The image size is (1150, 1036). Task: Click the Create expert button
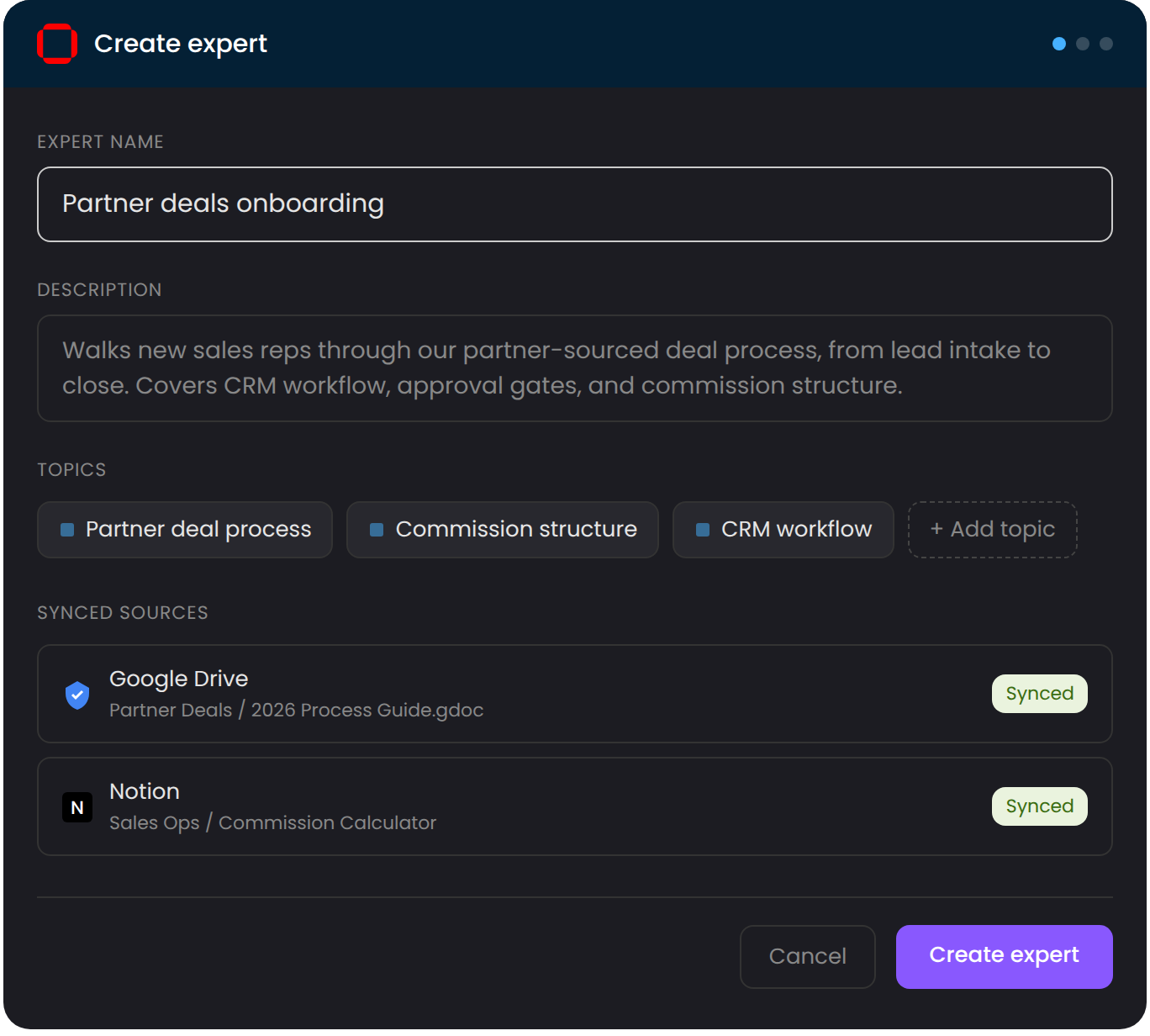[1004, 956]
